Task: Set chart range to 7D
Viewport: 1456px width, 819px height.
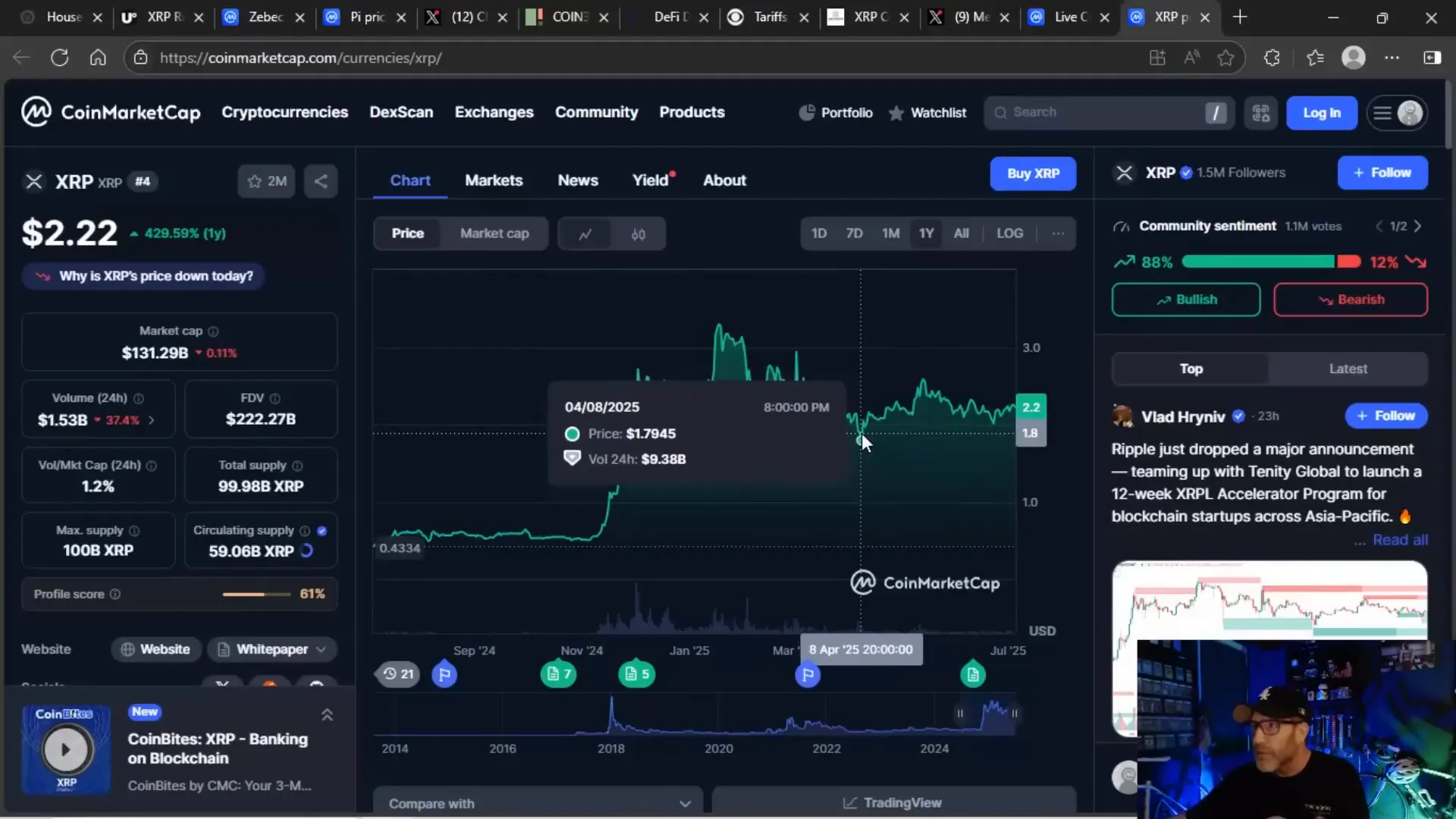Action: [x=855, y=234]
